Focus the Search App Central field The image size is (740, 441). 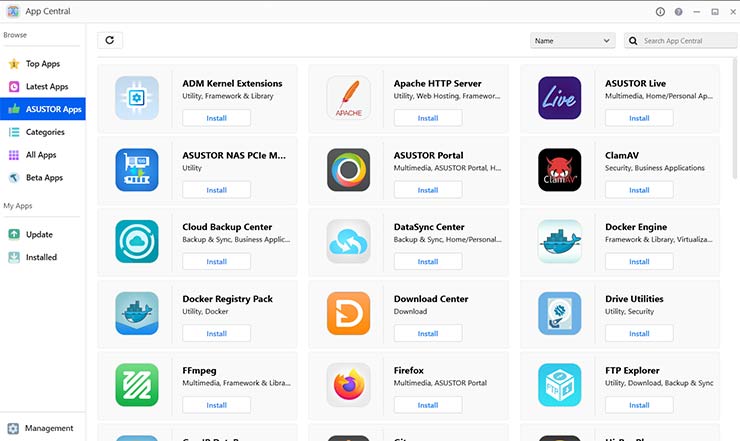(684, 41)
